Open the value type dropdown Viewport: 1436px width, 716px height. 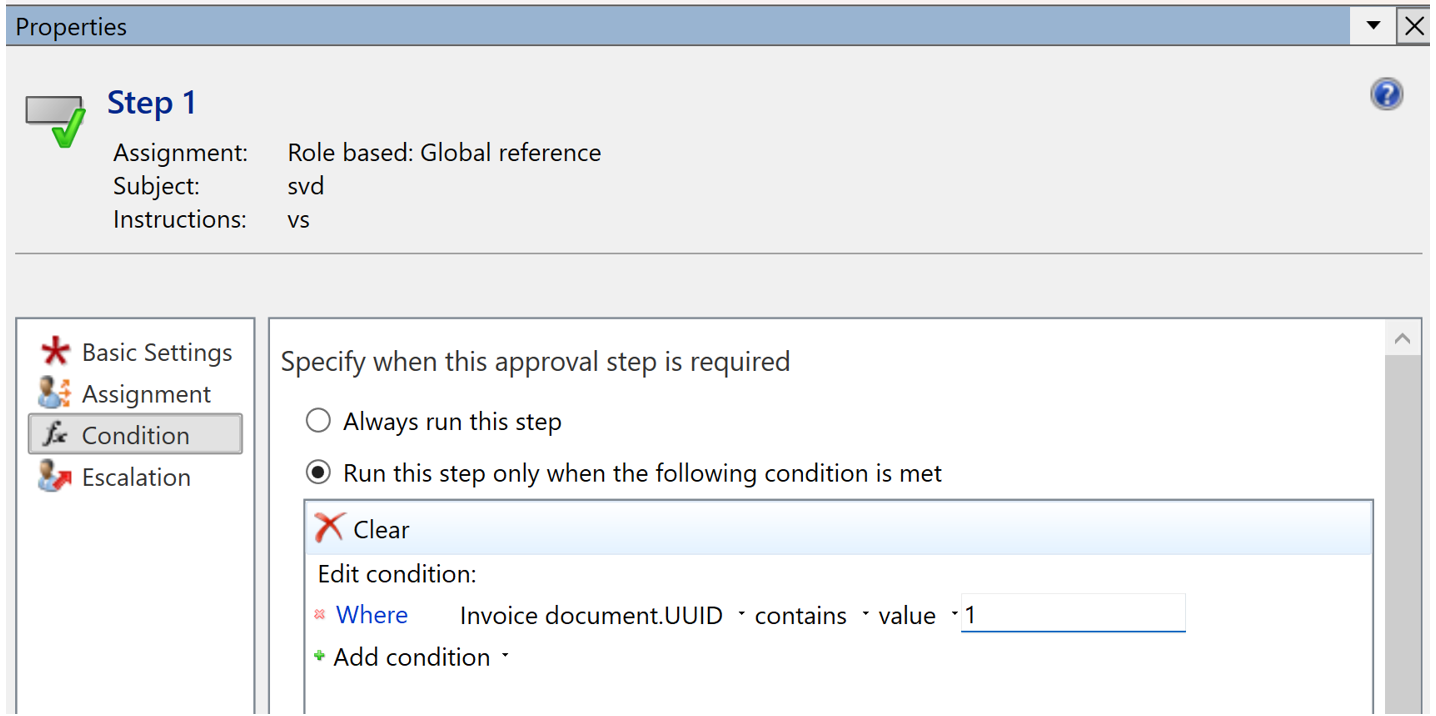pyautogui.click(x=954, y=614)
